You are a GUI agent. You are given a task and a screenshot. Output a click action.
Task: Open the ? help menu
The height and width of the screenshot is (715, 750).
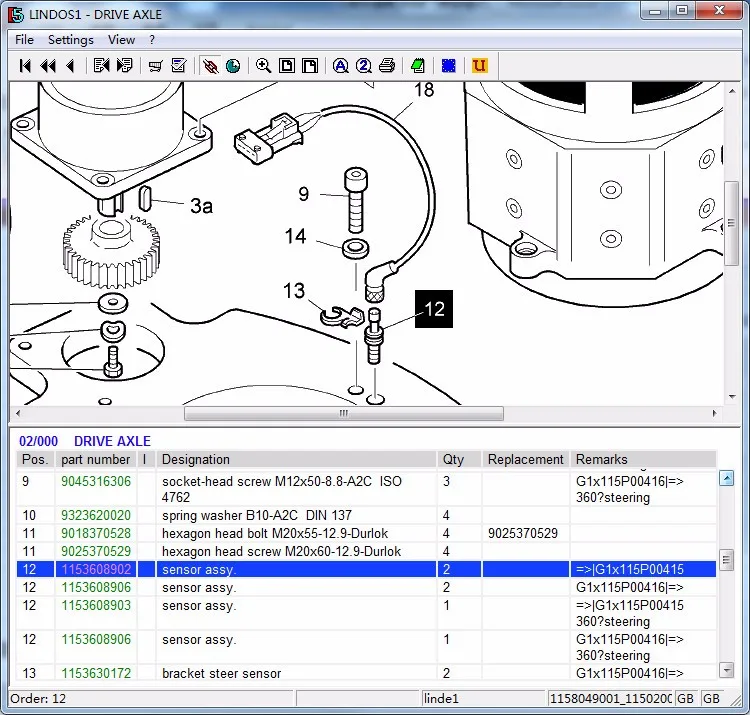click(152, 40)
